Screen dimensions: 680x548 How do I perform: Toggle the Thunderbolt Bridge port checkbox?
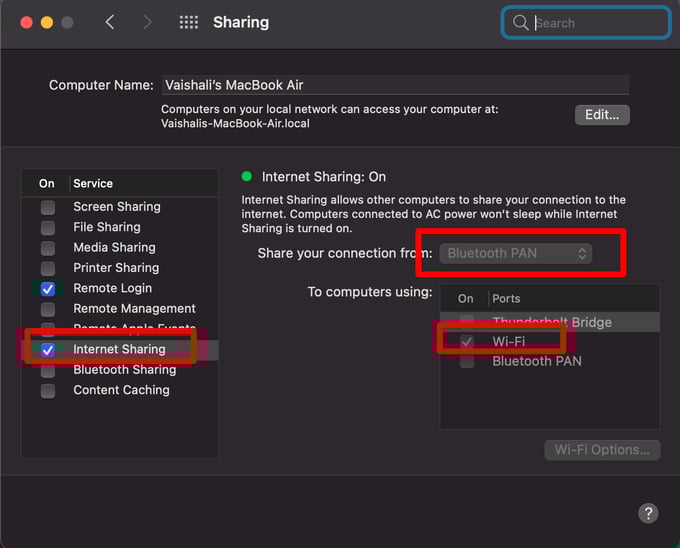click(x=467, y=322)
